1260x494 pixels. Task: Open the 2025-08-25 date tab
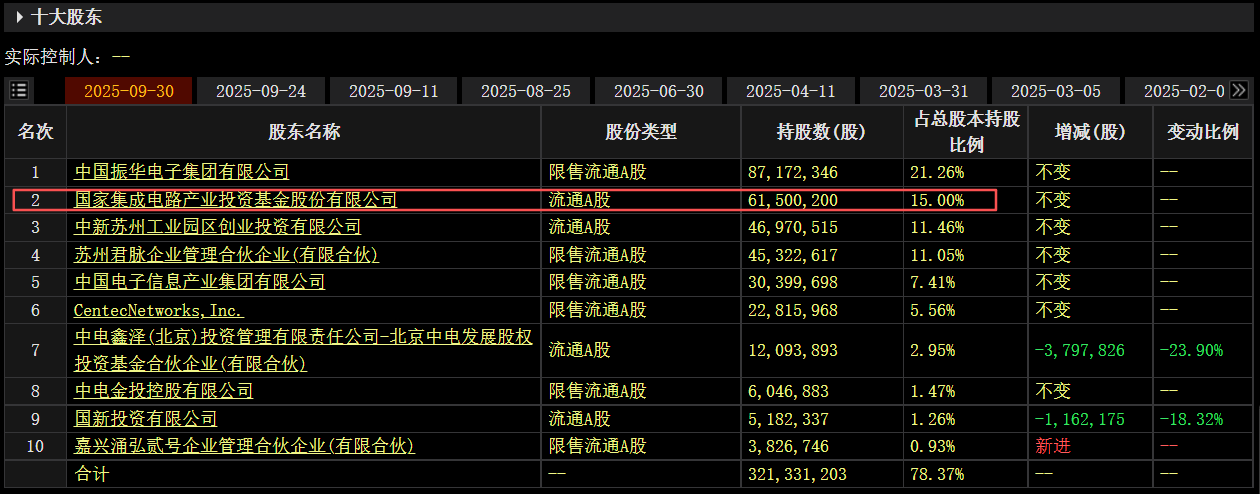tap(526, 91)
